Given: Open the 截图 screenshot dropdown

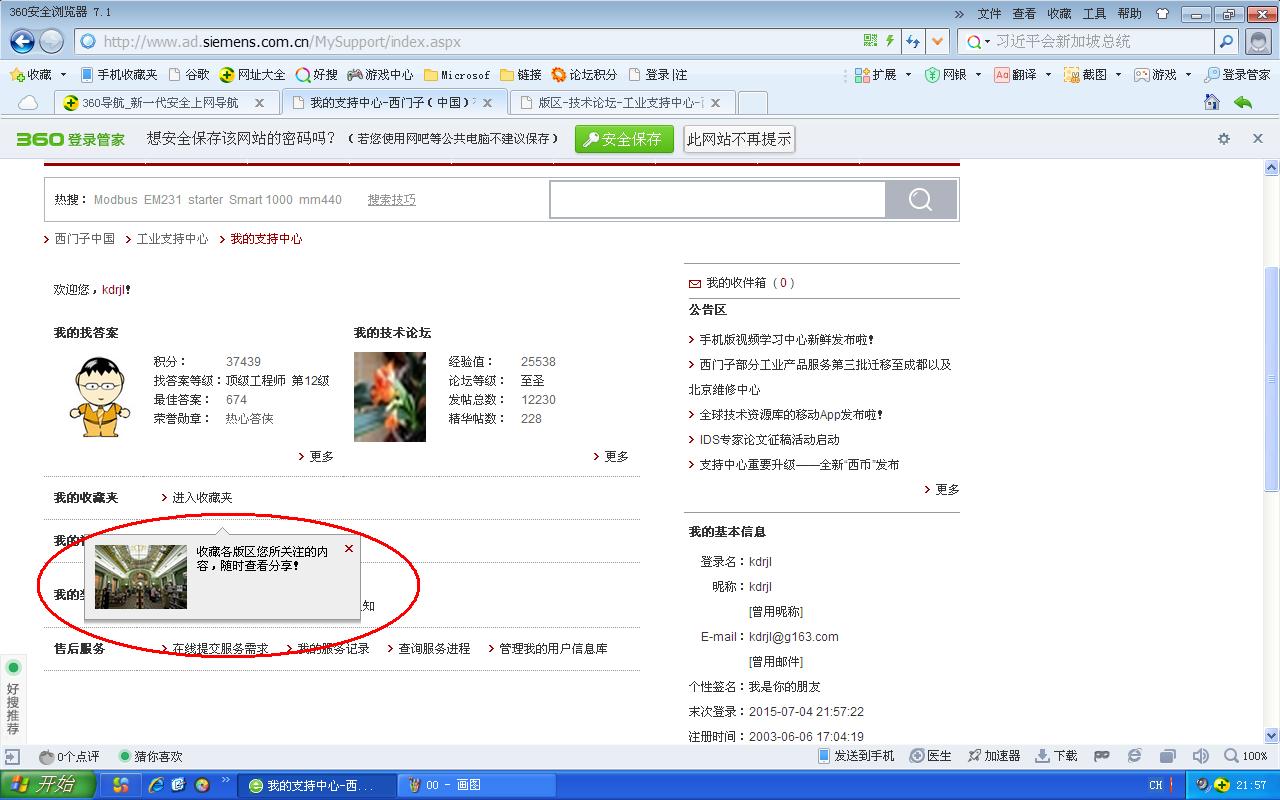Looking at the screenshot, I should (1092, 75).
